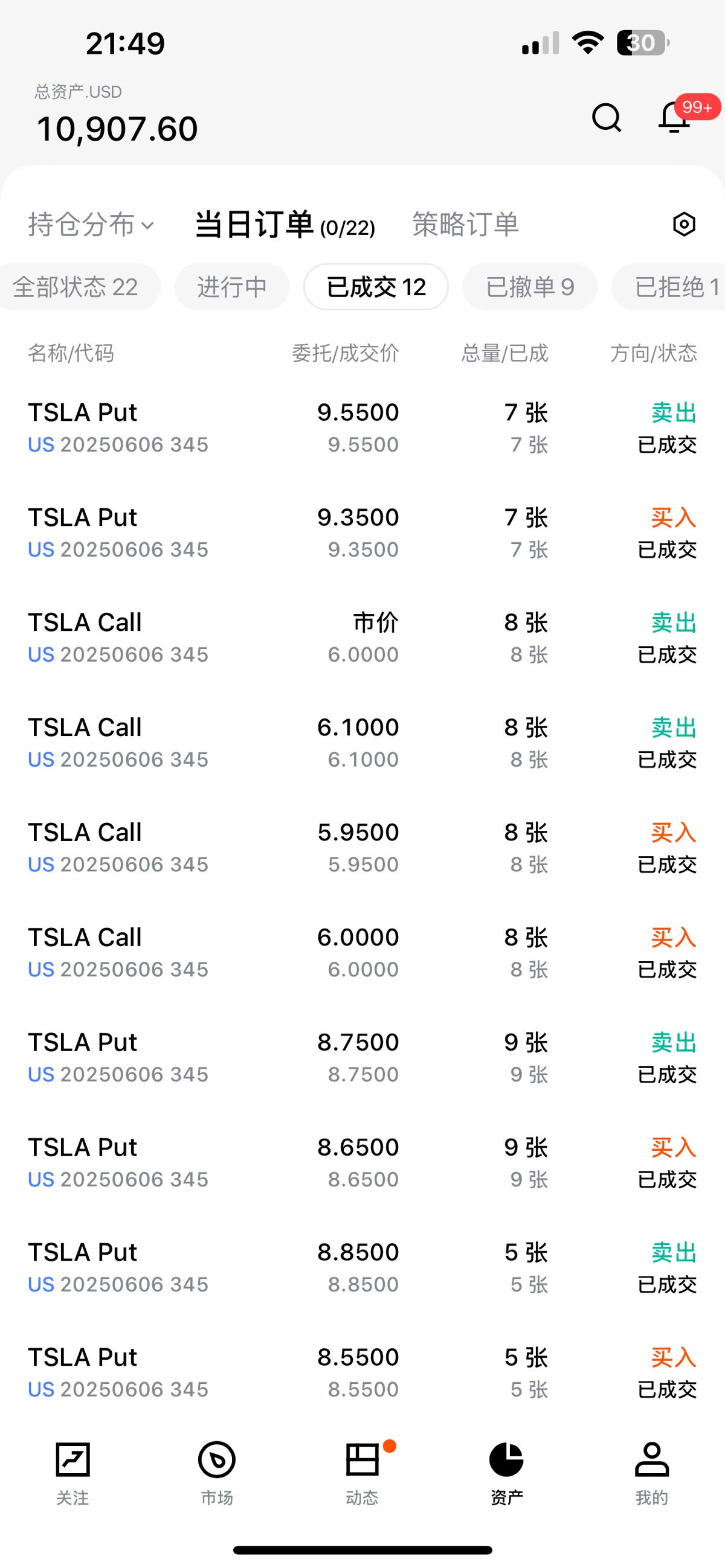Switch to 策略订单 tab
The width and height of the screenshot is (725, 1568).
click(465, 225)
